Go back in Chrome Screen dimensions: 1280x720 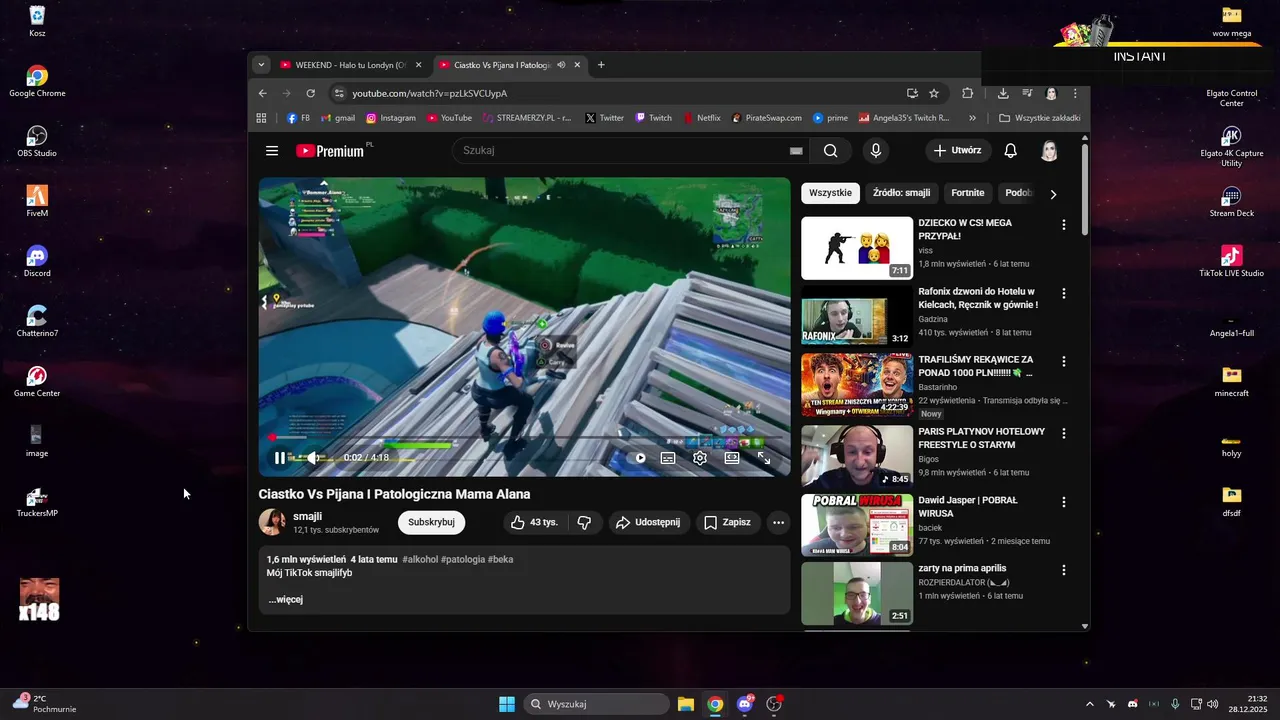point(263,93)
